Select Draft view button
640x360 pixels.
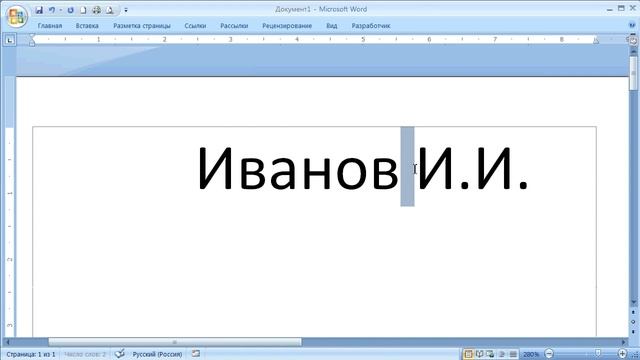tap(513, 354)
